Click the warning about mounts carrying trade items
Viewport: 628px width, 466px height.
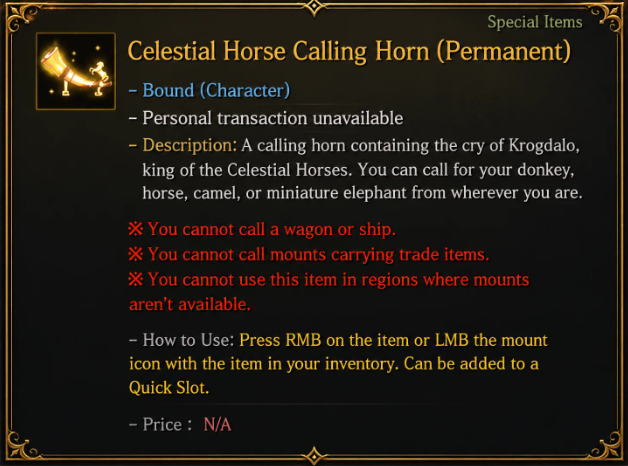click(x=309, y=254)
